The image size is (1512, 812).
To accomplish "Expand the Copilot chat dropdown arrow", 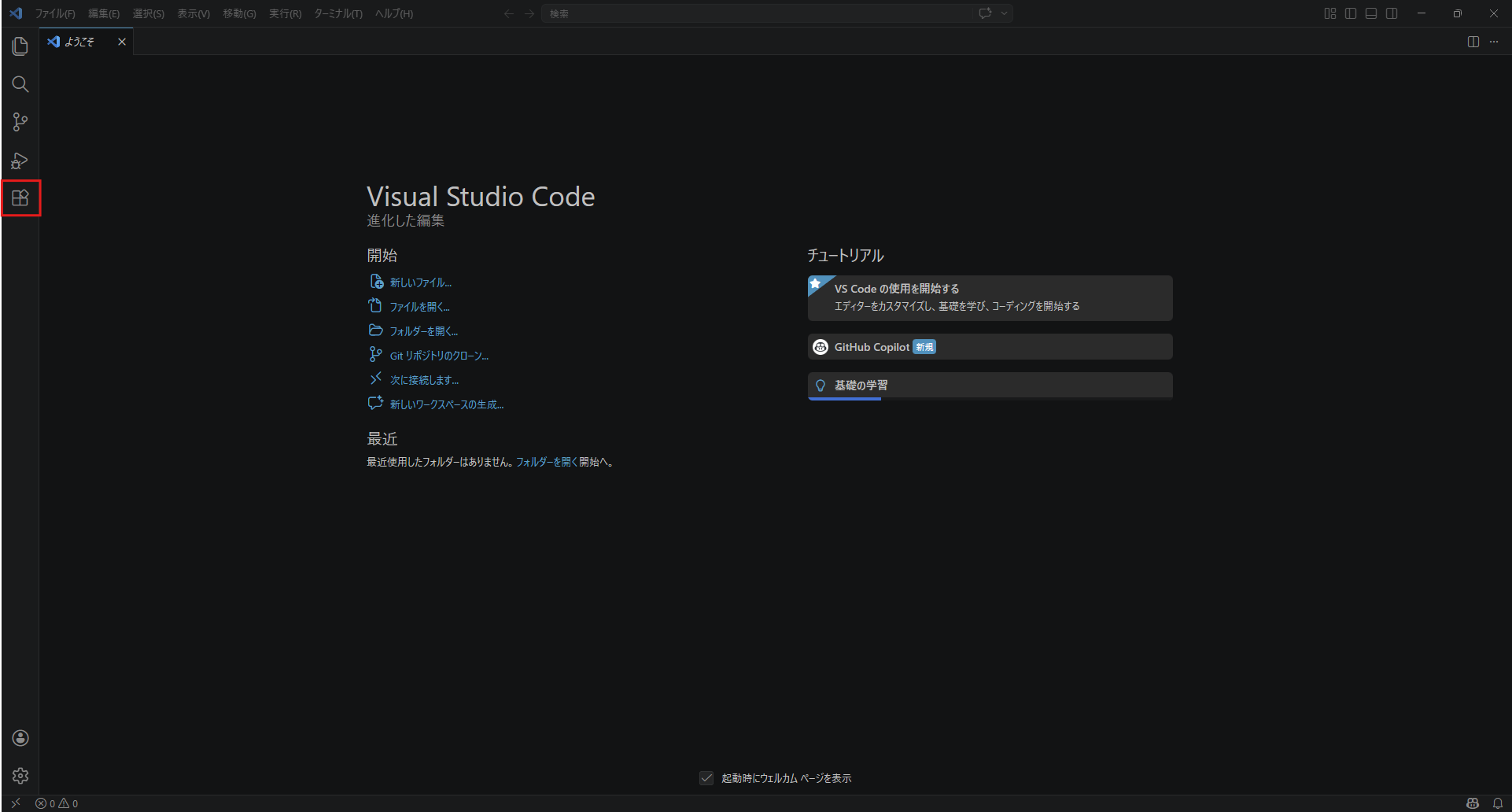I will pos(1004,13).
